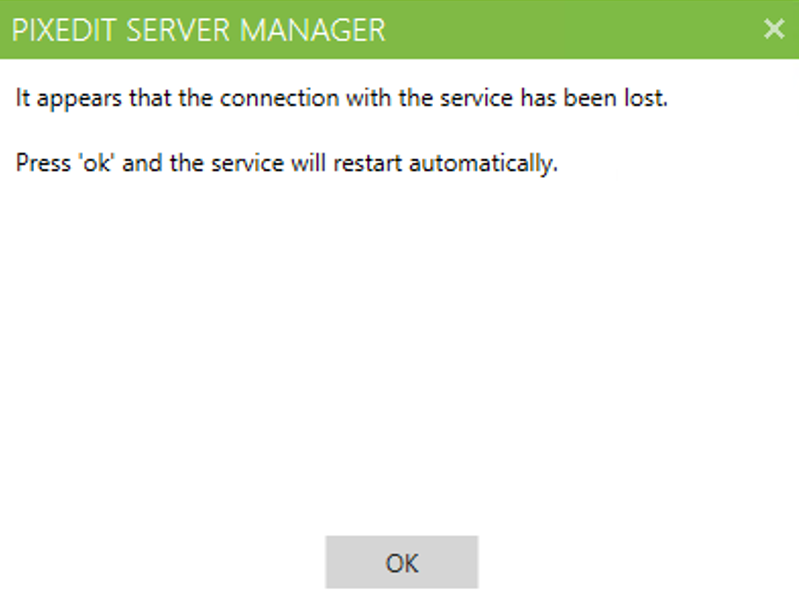Click the empty green title bar area
799x605 pixels.
click(571, 29)
